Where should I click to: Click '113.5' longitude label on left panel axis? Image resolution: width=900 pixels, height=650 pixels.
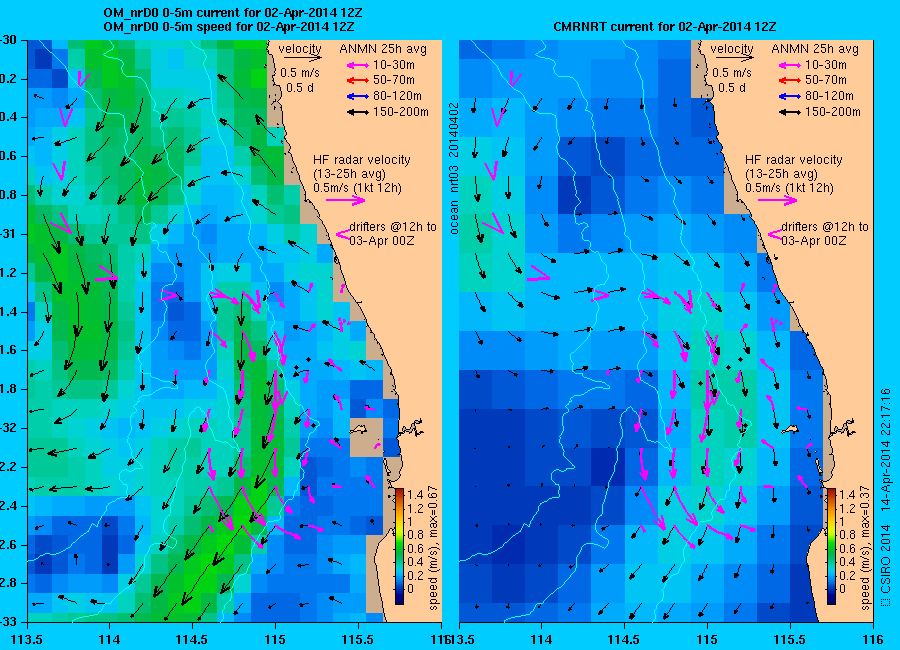(28, 640)
